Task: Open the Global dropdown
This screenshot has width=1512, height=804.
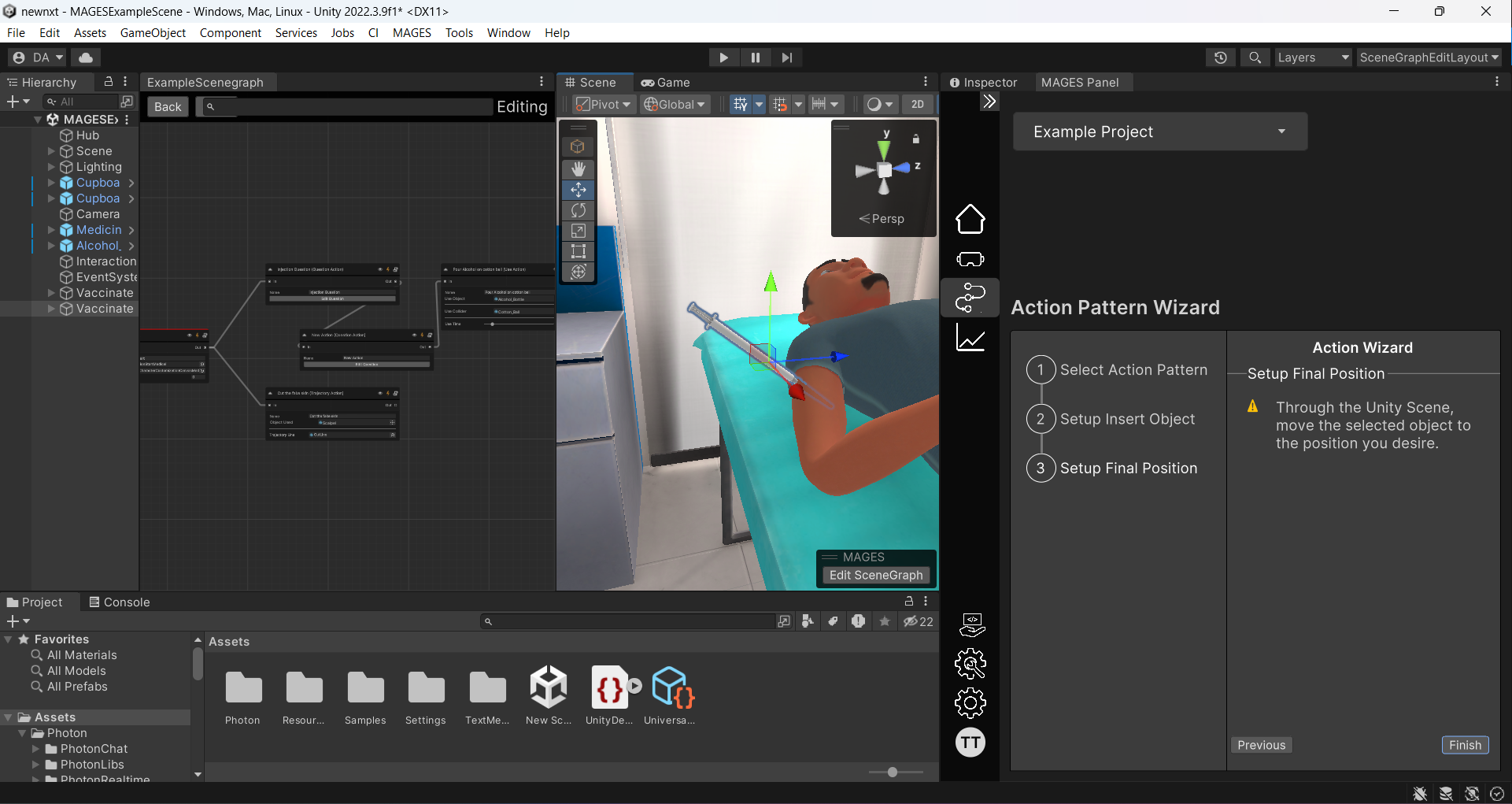Action: pyautogui.click(x=675, y=104)
